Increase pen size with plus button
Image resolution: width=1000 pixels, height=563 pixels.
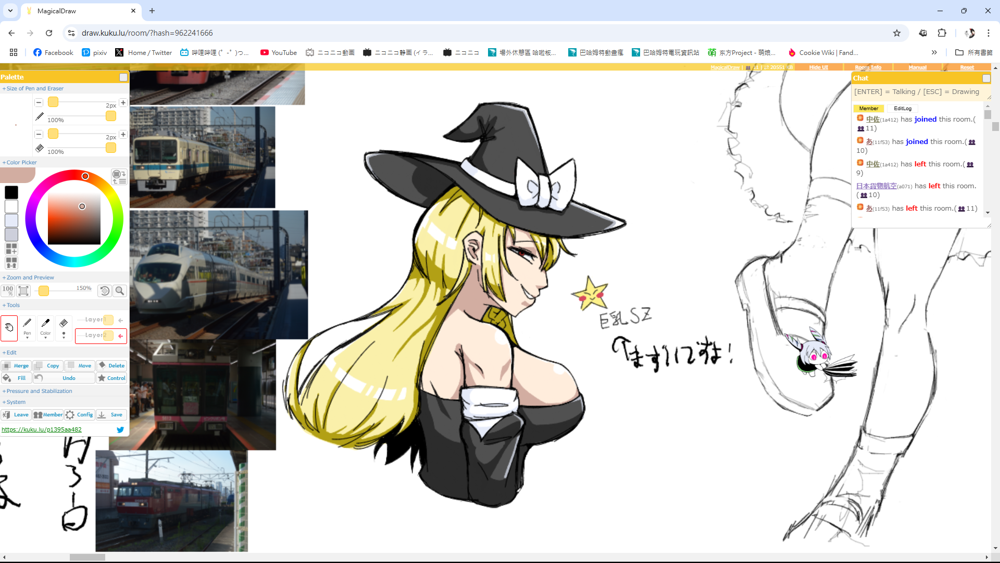[123, 103]
